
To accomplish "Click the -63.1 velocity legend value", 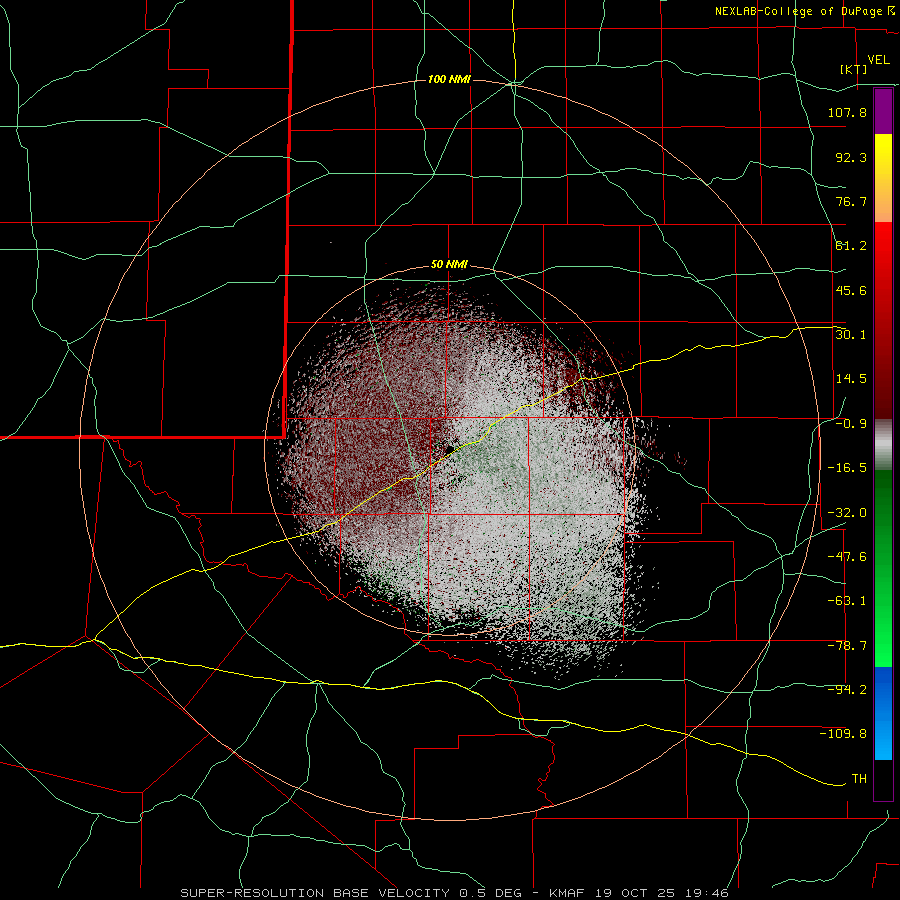I will (847, 601).
